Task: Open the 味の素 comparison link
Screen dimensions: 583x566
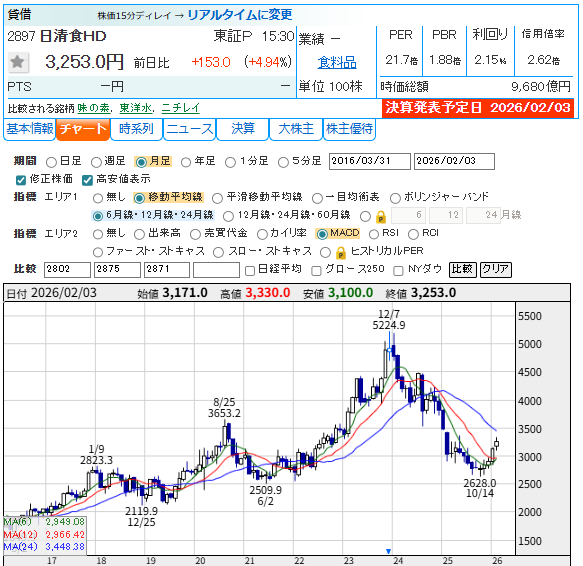Action: [x=93, y=108]
